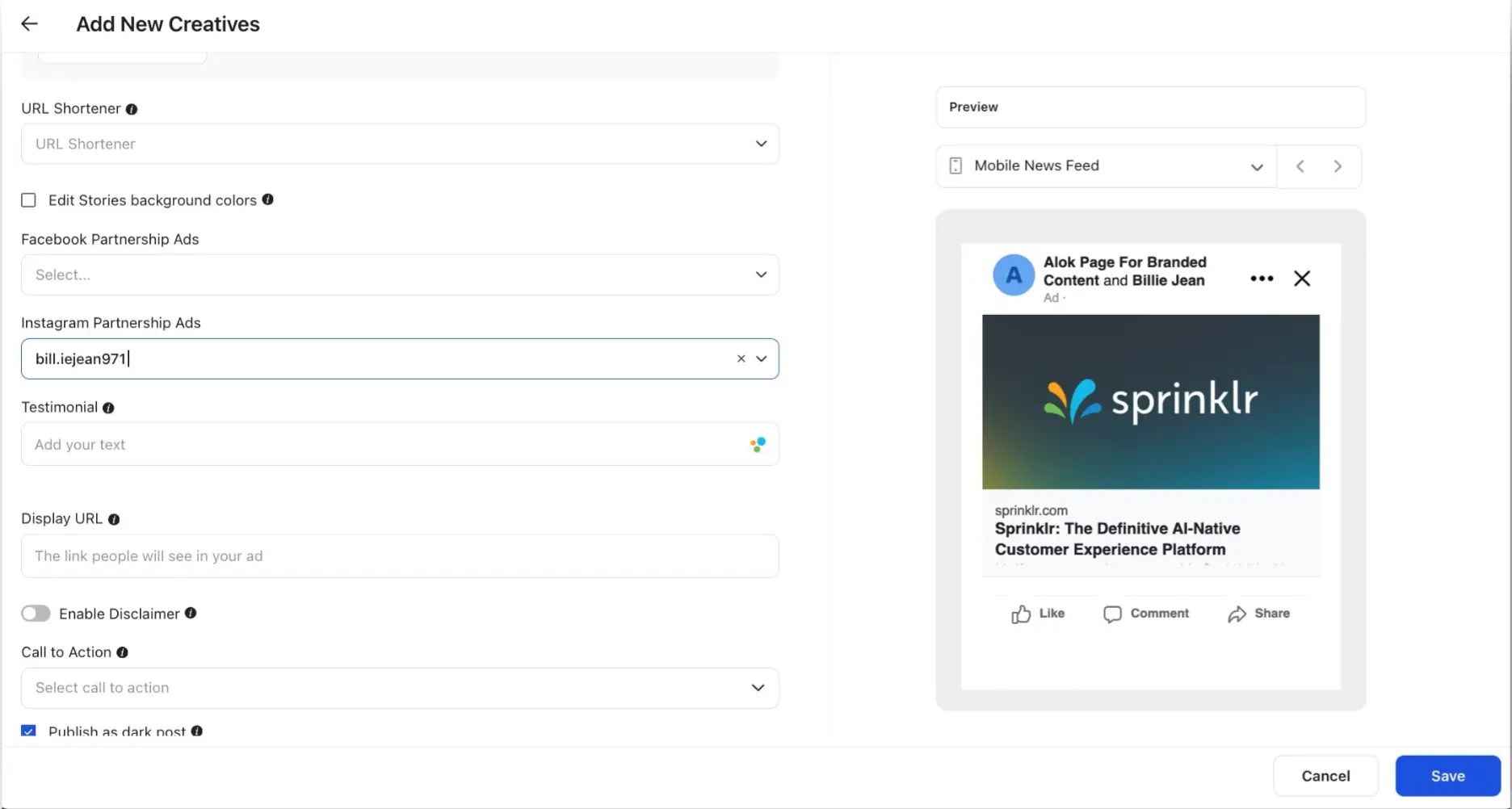This screenshot has width=1512, height=809.
Task: Clear the Instagram Partnership Ads selection
Action: (741, 358)
